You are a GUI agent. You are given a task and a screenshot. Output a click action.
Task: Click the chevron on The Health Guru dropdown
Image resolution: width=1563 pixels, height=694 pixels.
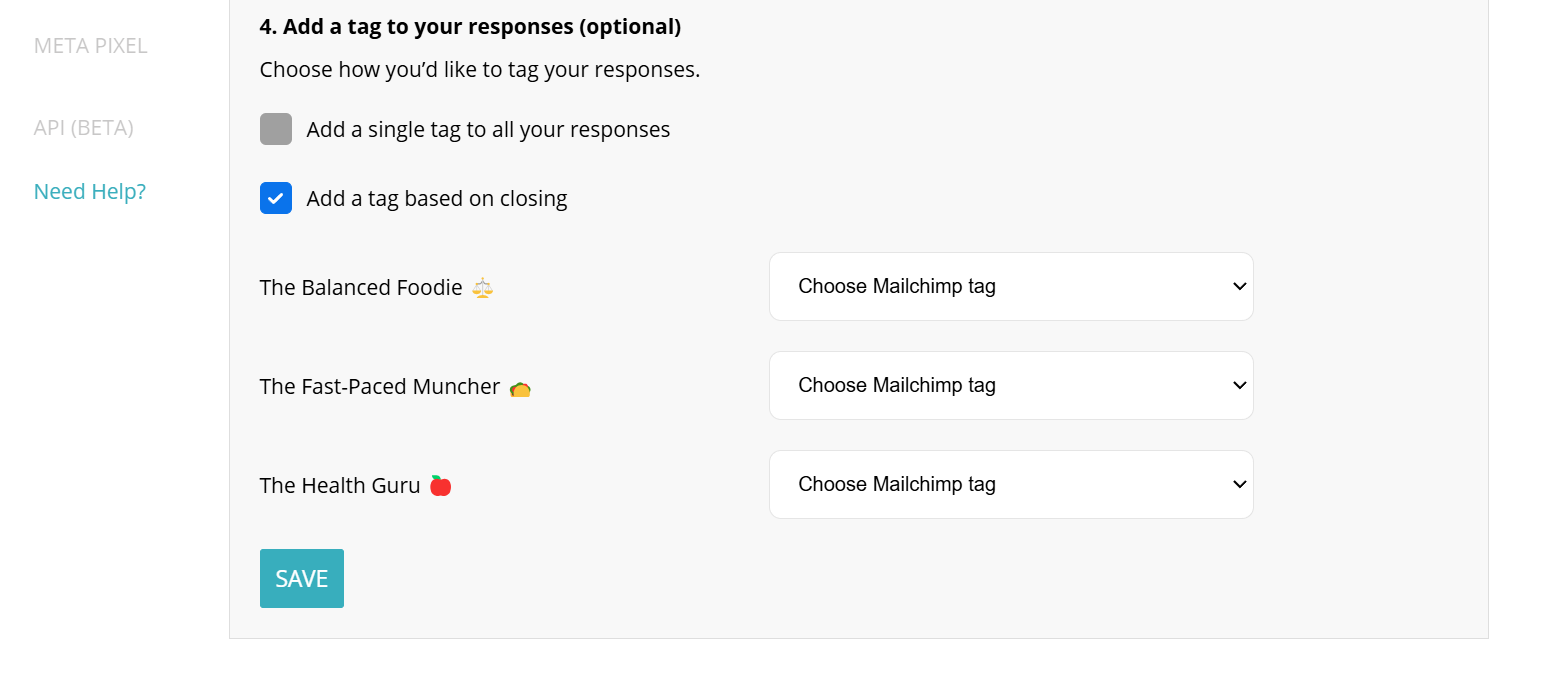click(x=1239, y=484)
